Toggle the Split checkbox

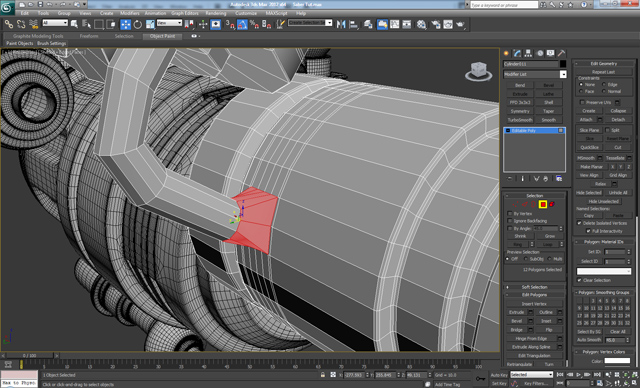[607, 130]
